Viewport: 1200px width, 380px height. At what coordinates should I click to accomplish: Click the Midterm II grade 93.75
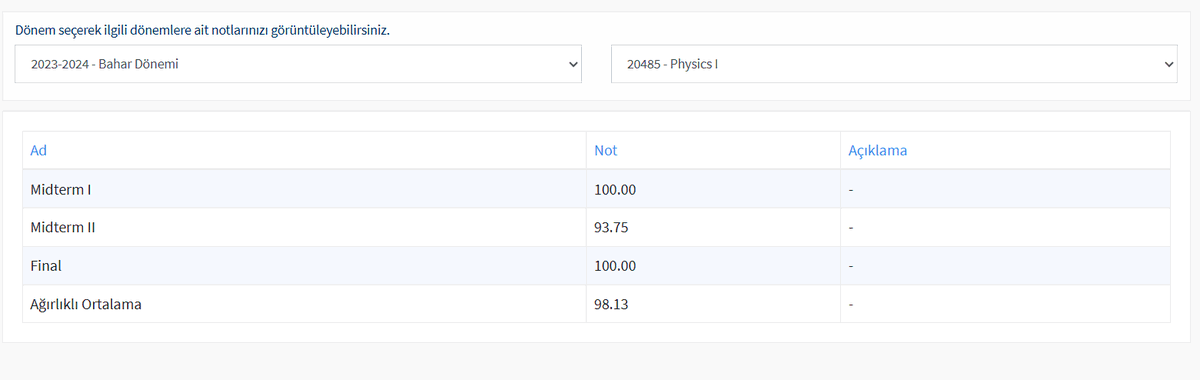coord(611,227)
